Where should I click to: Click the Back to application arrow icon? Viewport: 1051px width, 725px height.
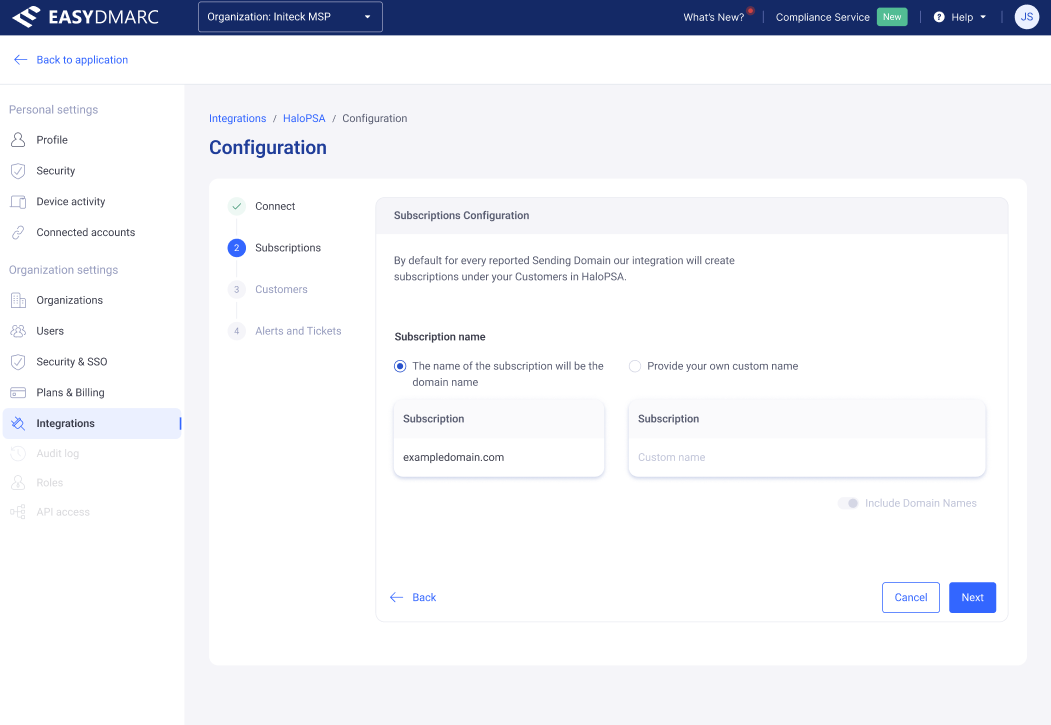coord(20,60)
